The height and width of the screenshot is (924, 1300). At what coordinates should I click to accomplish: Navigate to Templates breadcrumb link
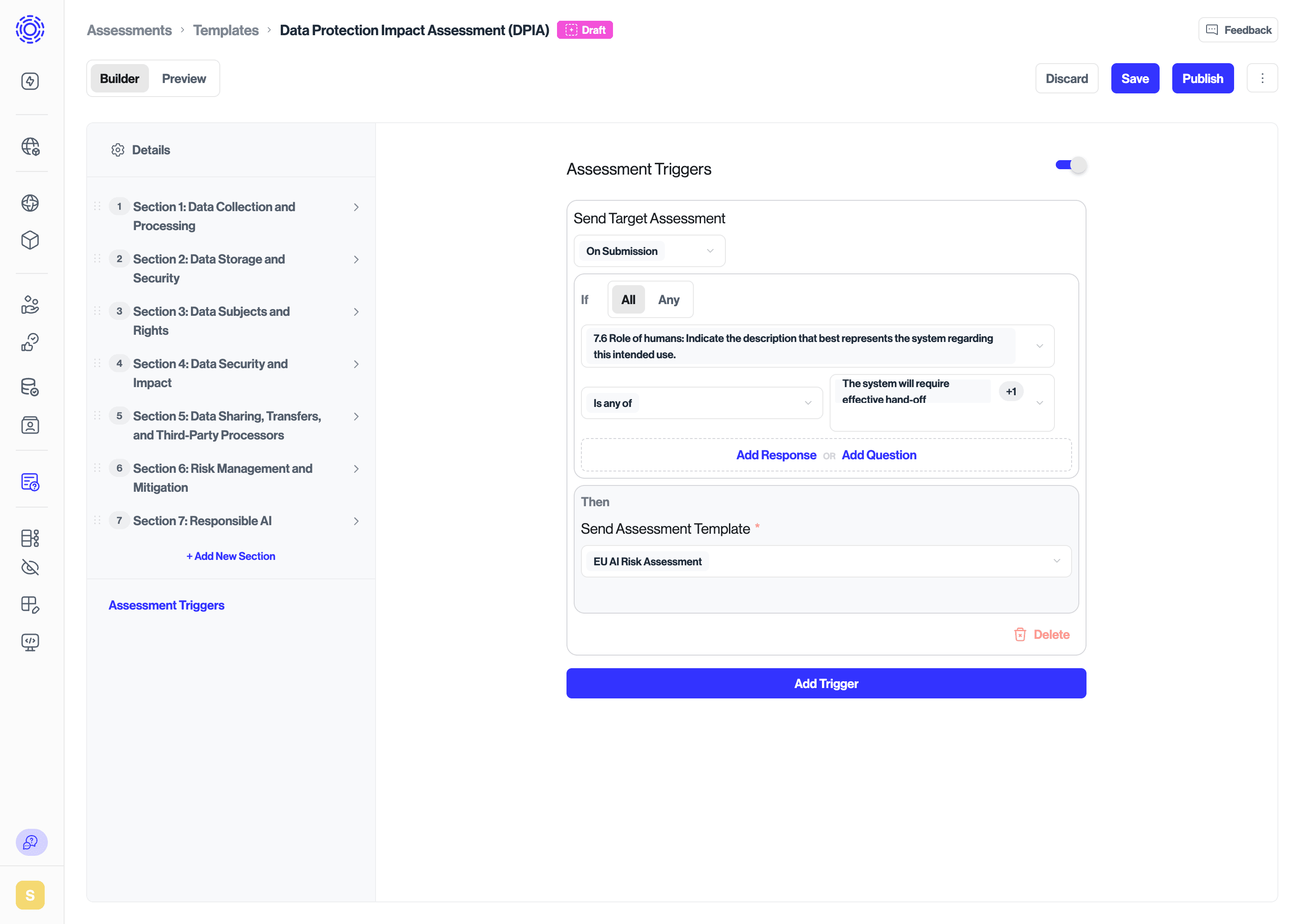click(225, 30)
